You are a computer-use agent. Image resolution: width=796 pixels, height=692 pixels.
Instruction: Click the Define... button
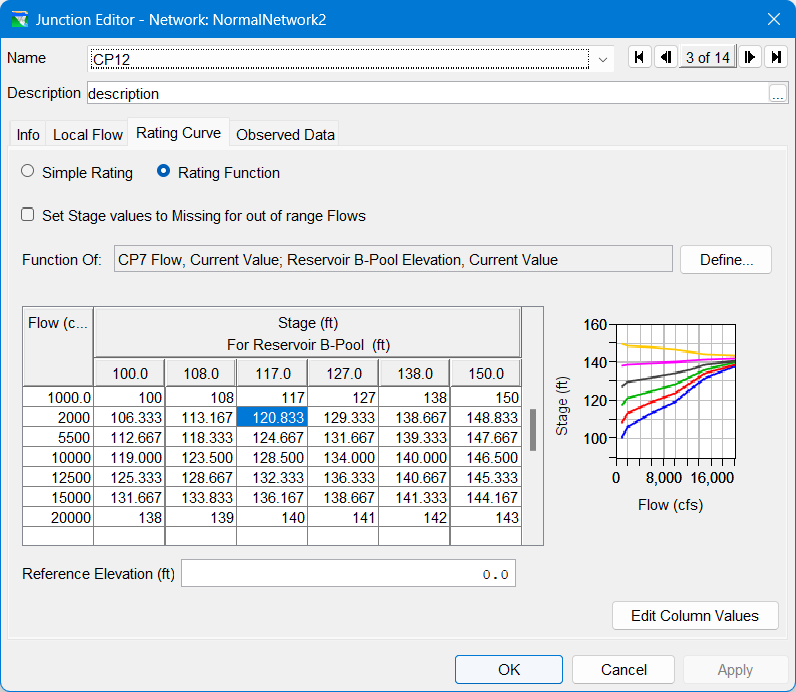pyautogui.click(x=726, y=260)
